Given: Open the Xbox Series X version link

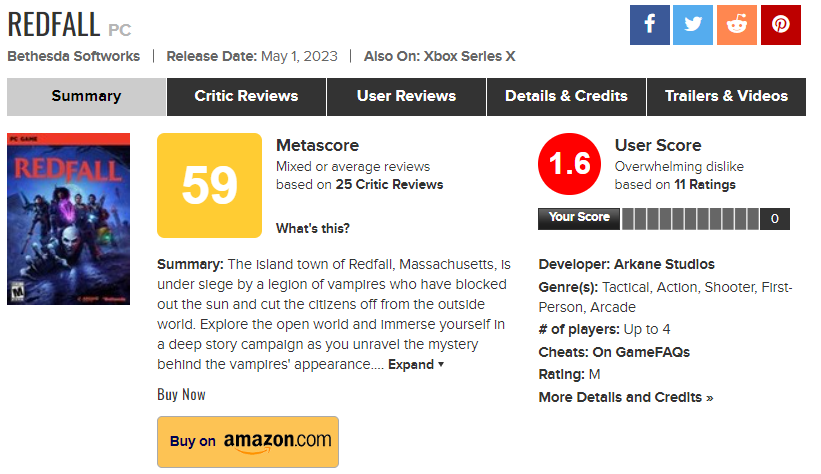Looking at the screenshot, I should point(469,56).
